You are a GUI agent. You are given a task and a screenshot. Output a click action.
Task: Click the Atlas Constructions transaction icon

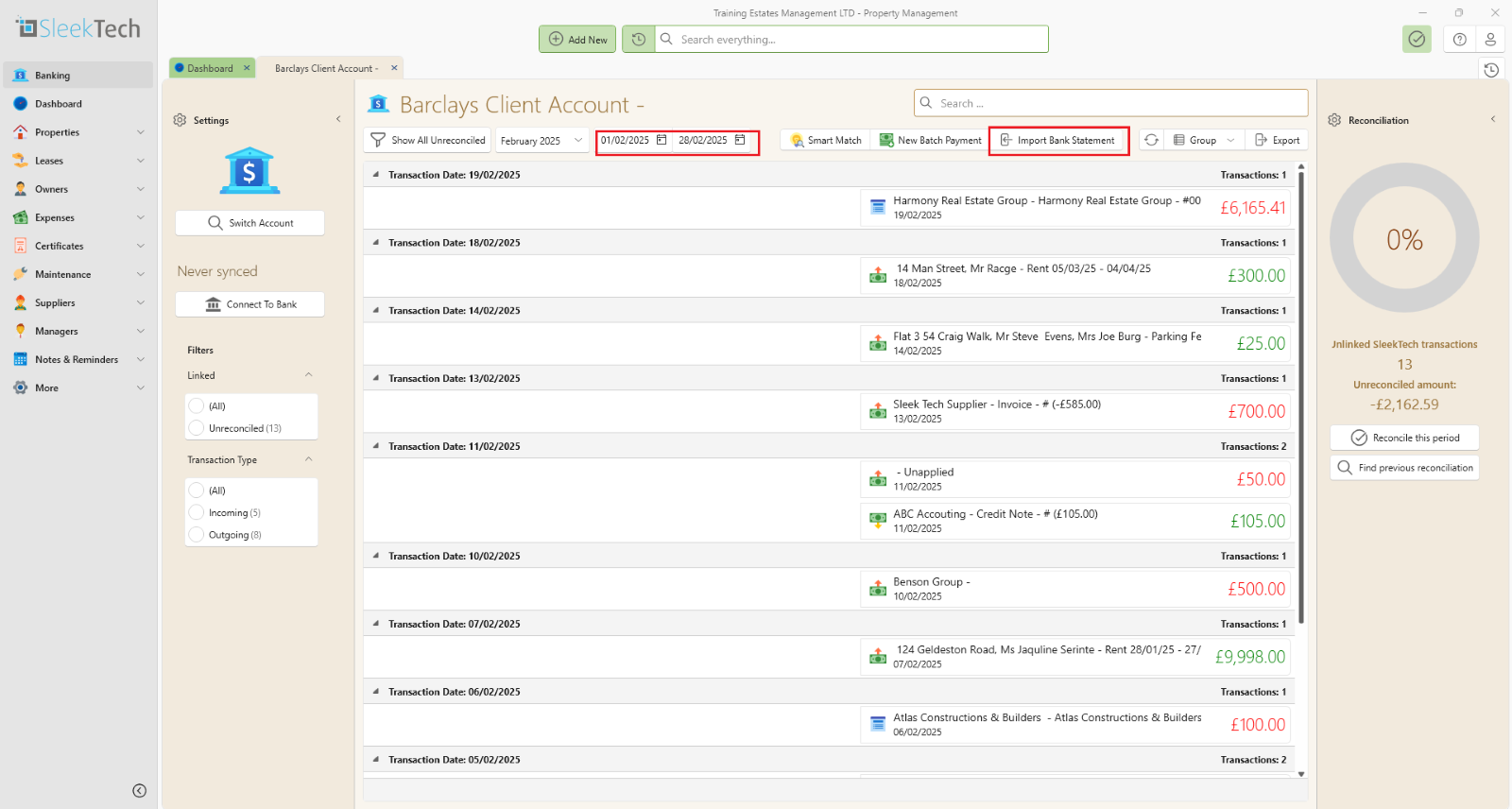coord(878,725)
